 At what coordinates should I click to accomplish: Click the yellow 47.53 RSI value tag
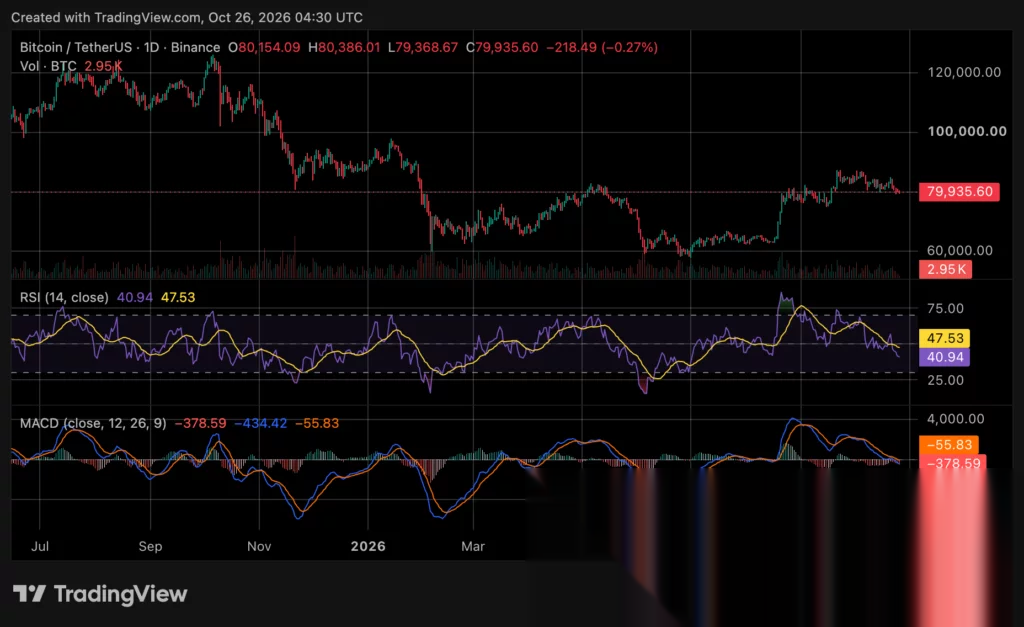tap(944, 338)
